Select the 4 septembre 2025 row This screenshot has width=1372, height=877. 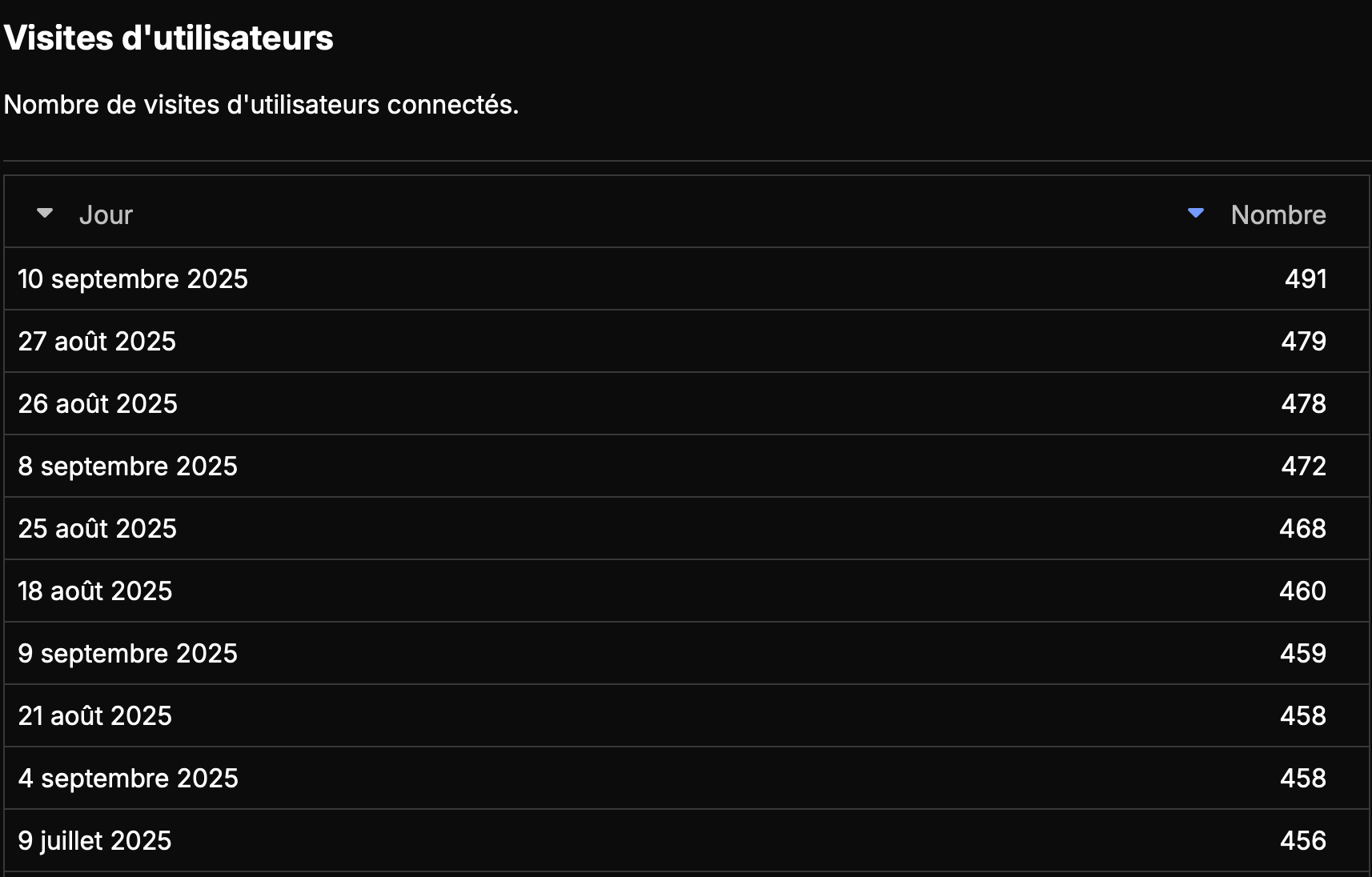pos(687,778)
